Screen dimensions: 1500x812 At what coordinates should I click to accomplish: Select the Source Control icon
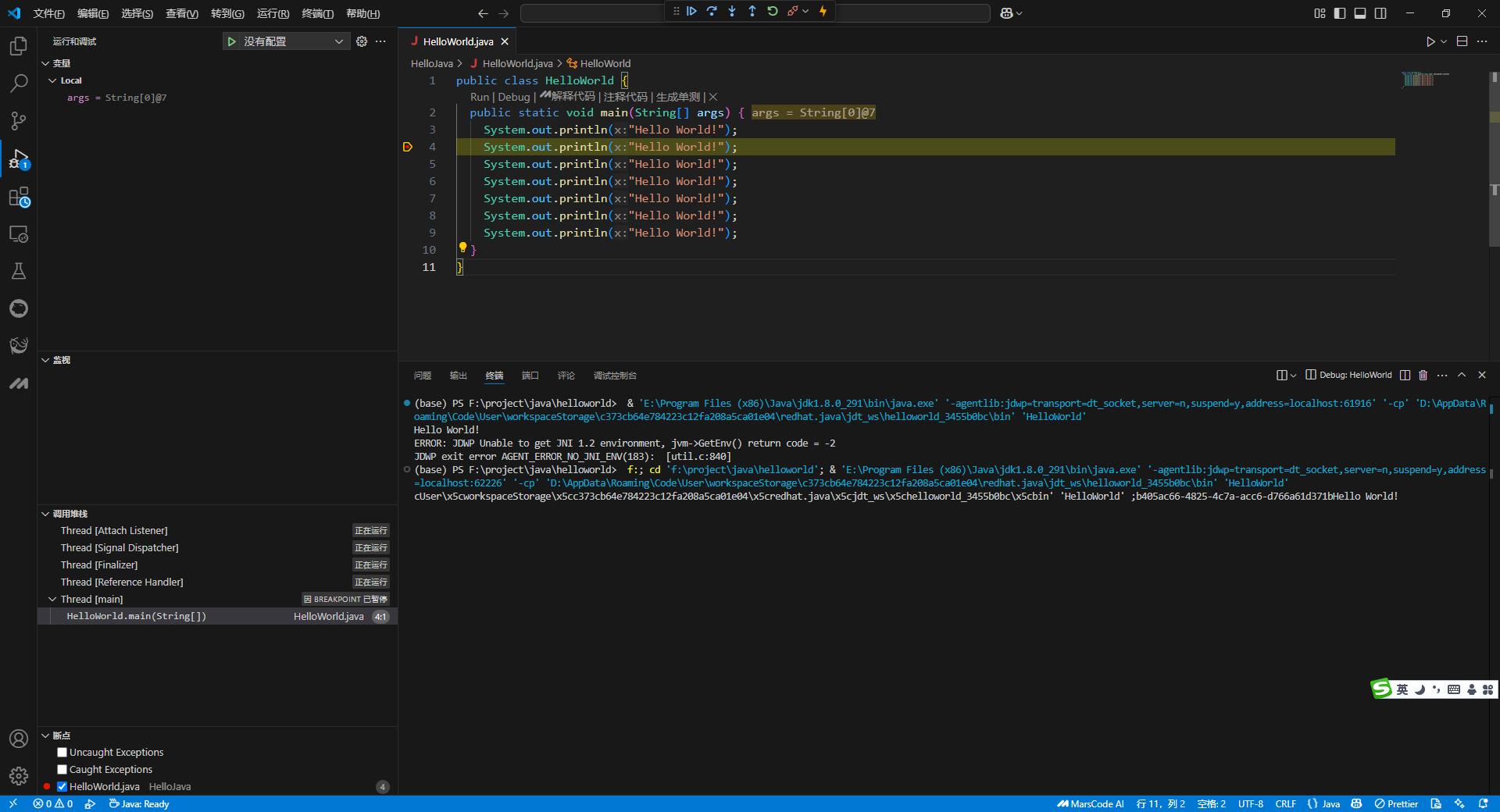click(x=18, y=121)
